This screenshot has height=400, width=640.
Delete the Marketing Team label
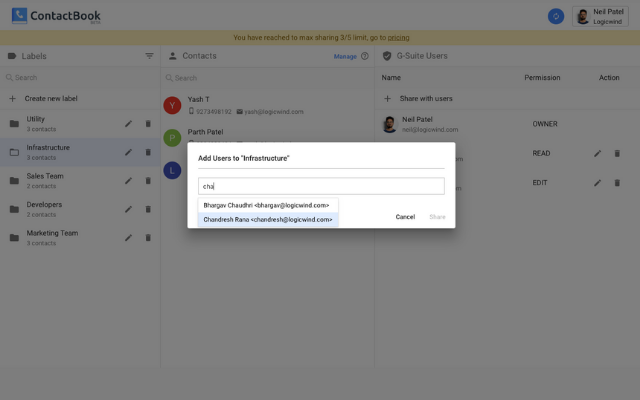click(x=148, y=238)
